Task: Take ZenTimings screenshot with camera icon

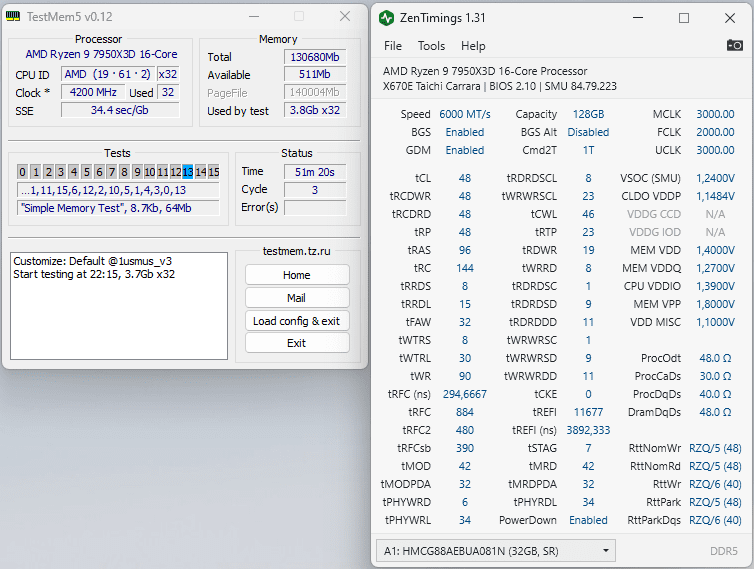Action: (x=734, y=45)
